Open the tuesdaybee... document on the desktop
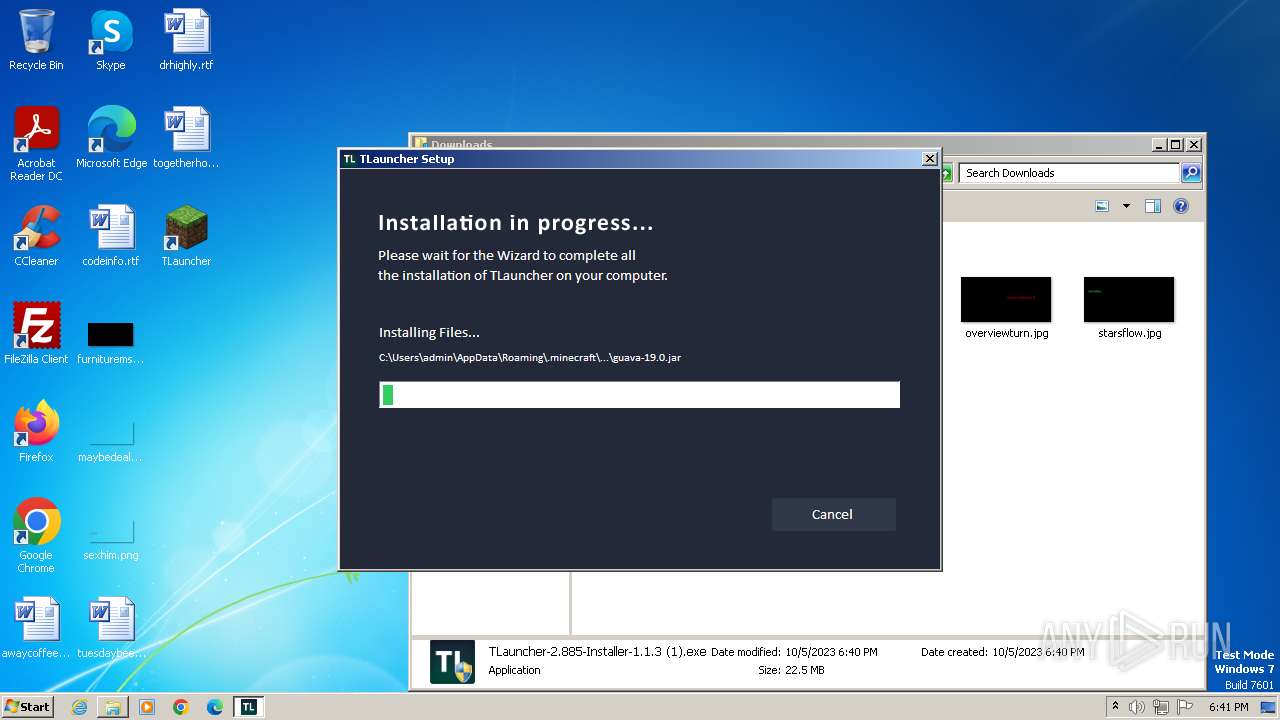The width and height of the screenshot is (1280, 720). [111, 628]
